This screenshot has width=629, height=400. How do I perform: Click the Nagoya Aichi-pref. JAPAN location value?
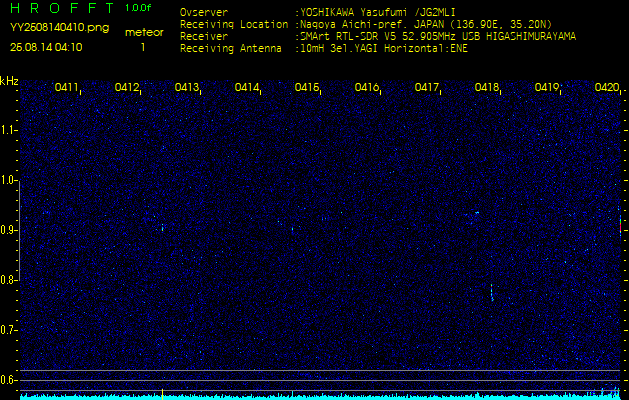[372, 24]
